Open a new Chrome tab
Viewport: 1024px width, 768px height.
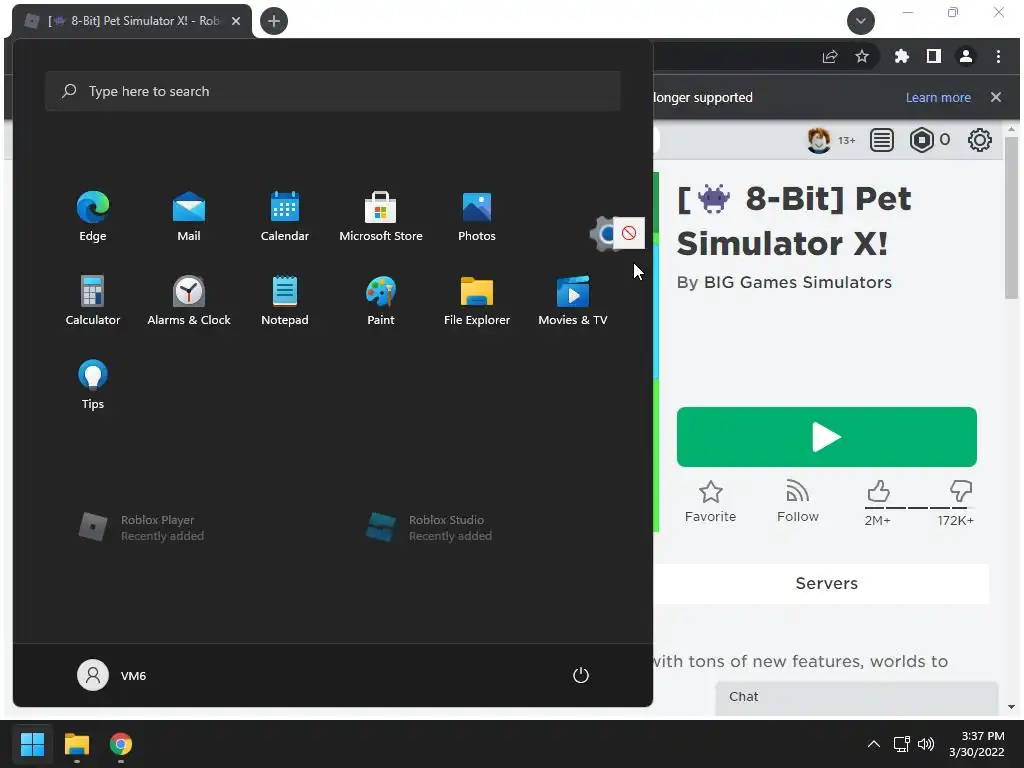coord(274,21)
